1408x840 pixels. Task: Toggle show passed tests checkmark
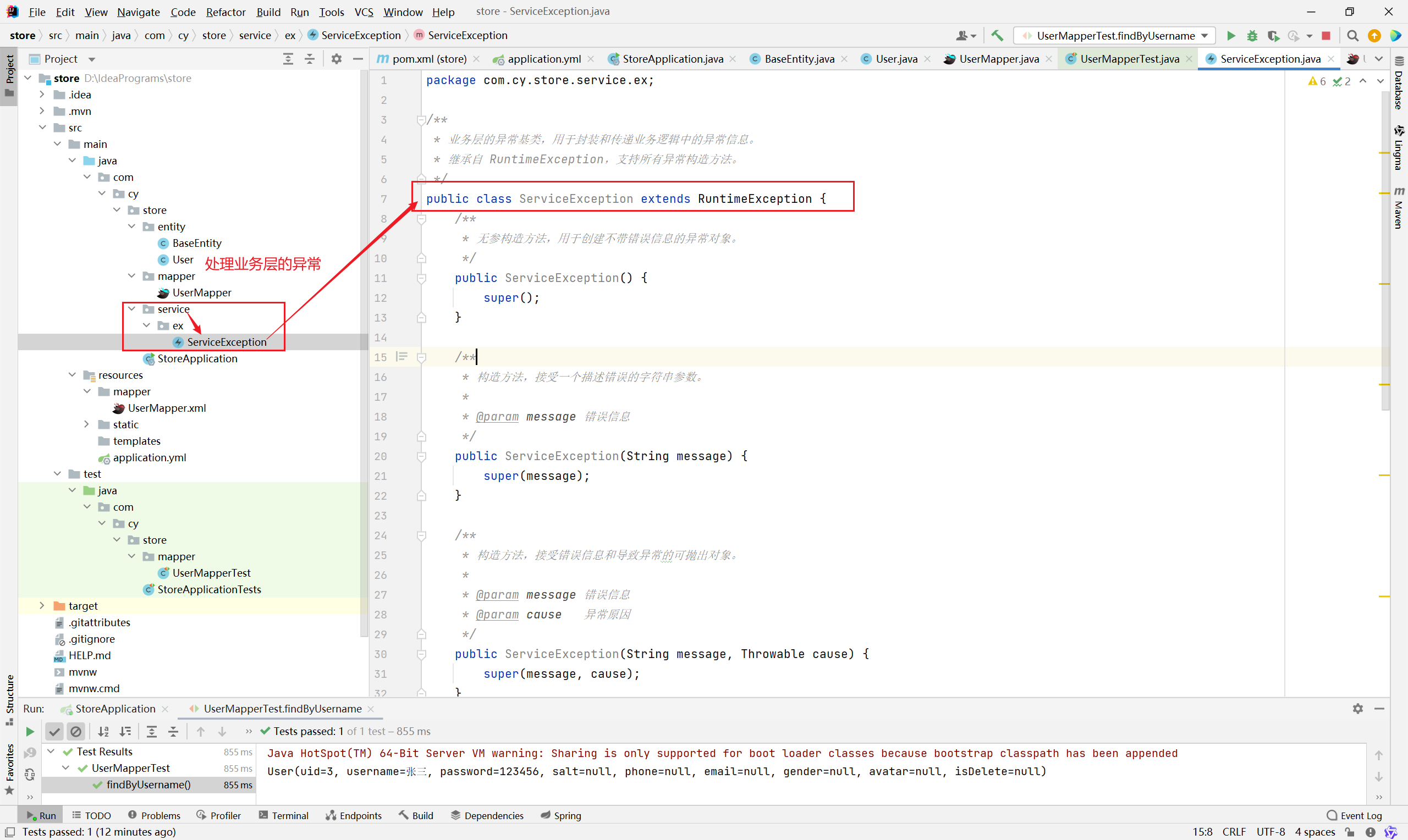coord(54,731)
